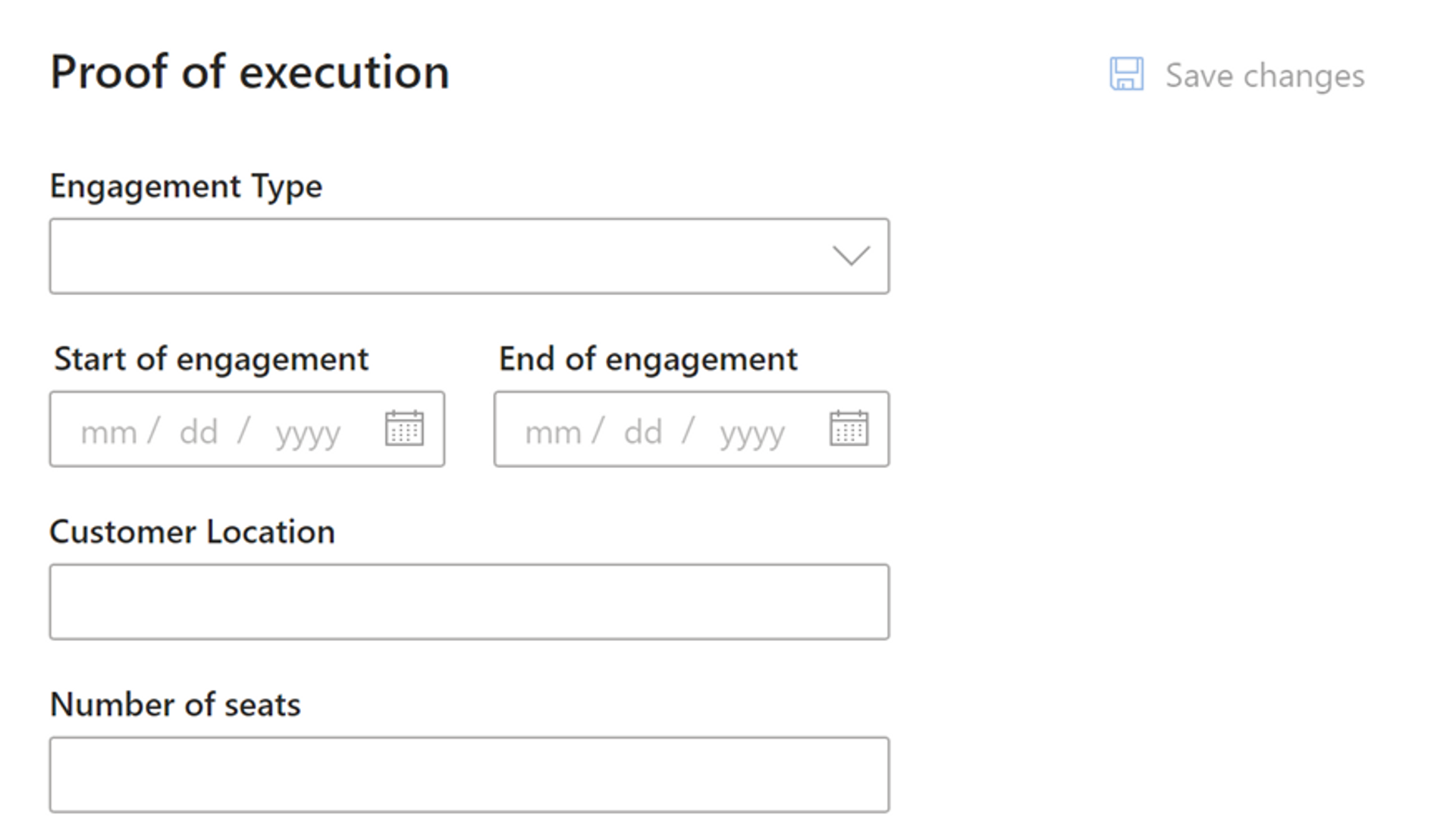
Task: Click the Start of engagement label
Action: tap(211, 359)
